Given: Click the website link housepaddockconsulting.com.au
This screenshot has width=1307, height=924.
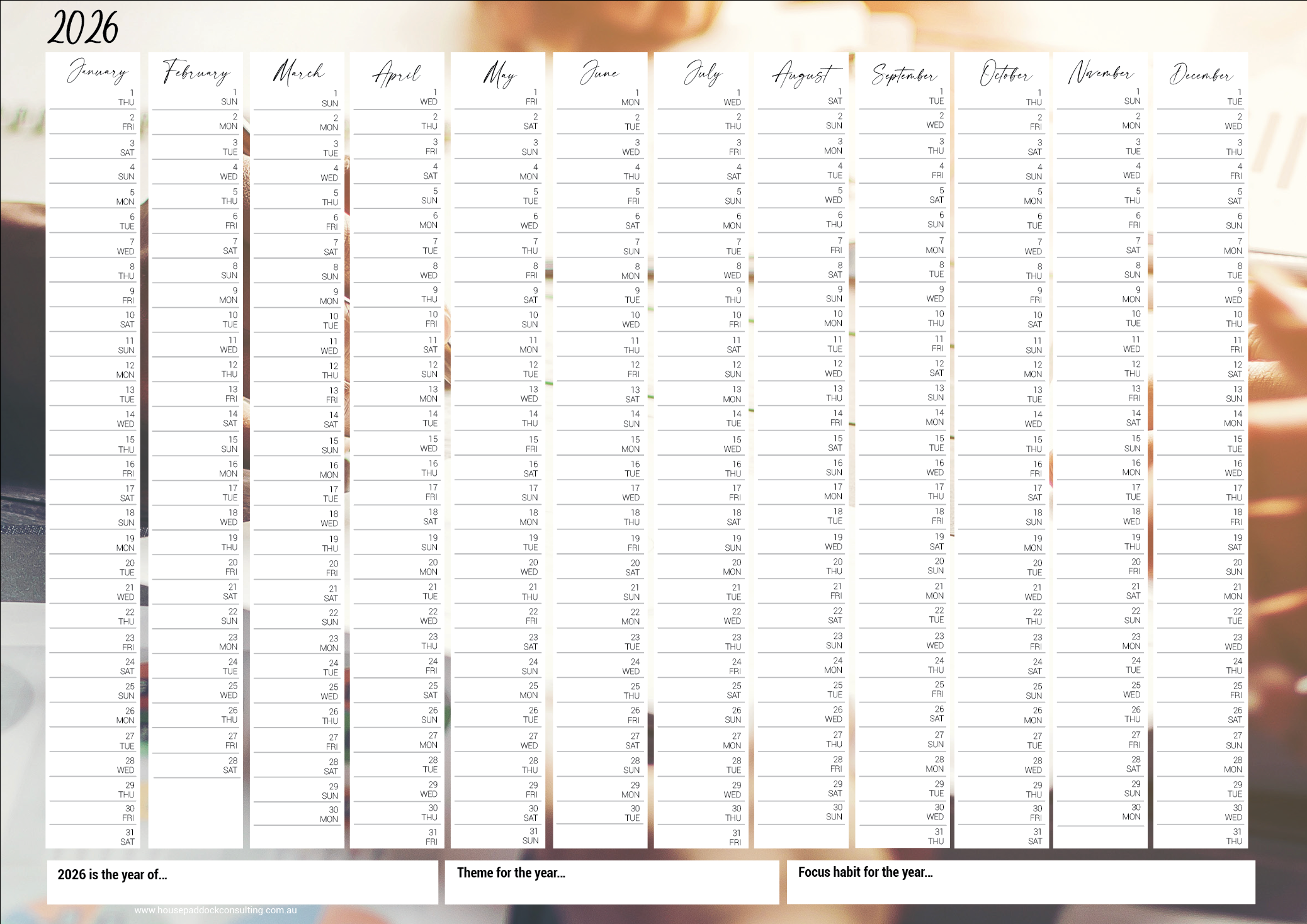Looking at the screenshot, I should (215, 910).
